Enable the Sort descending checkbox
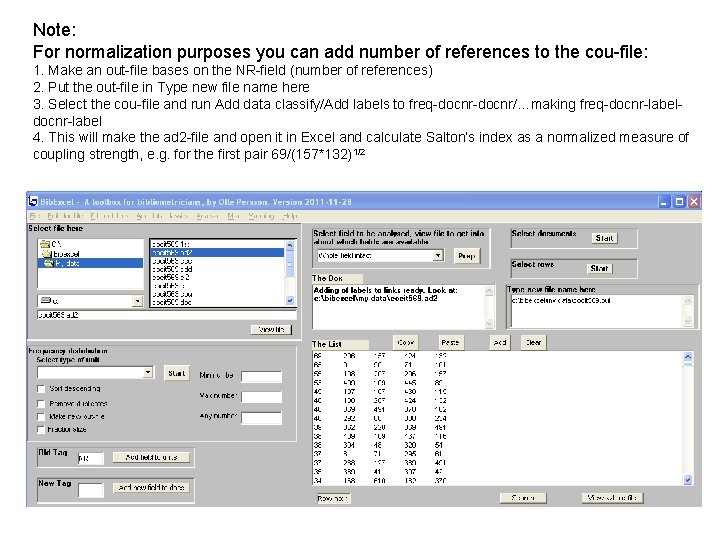 coord(41,389)
